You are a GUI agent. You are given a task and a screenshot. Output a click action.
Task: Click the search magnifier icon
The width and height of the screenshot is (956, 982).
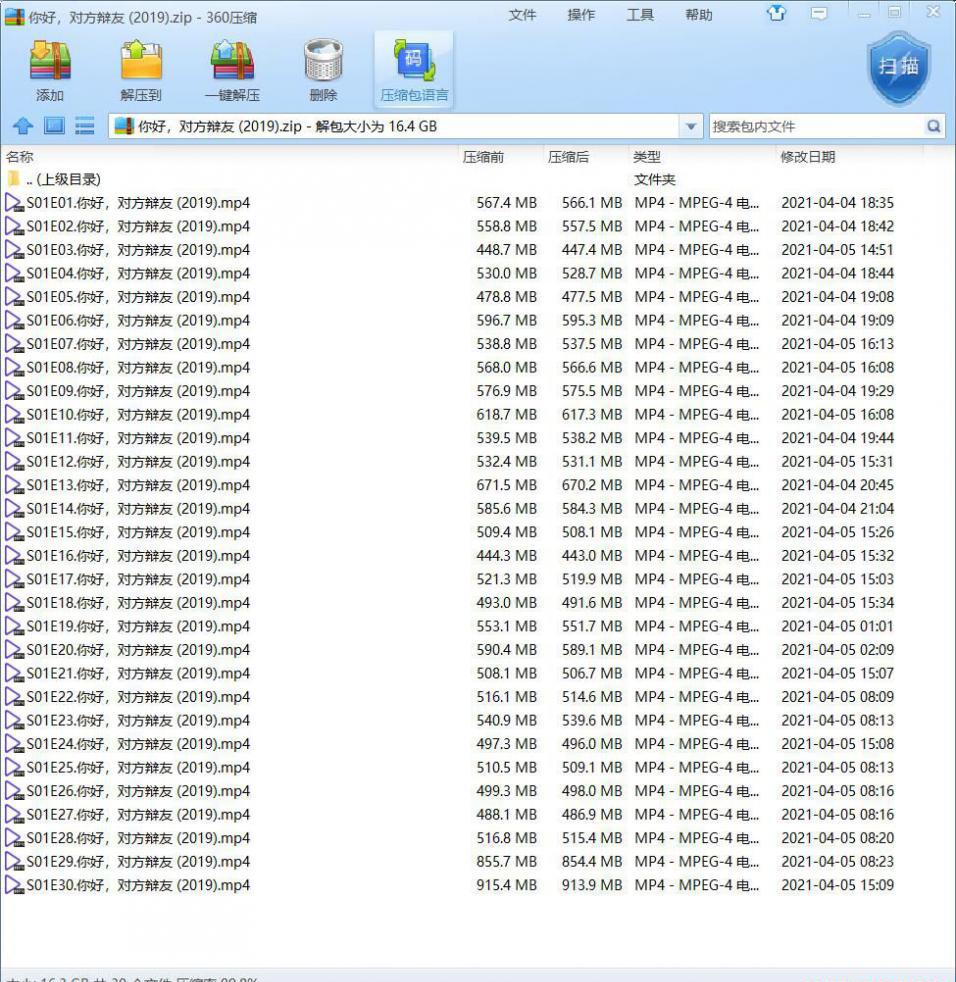coord(933,127)
